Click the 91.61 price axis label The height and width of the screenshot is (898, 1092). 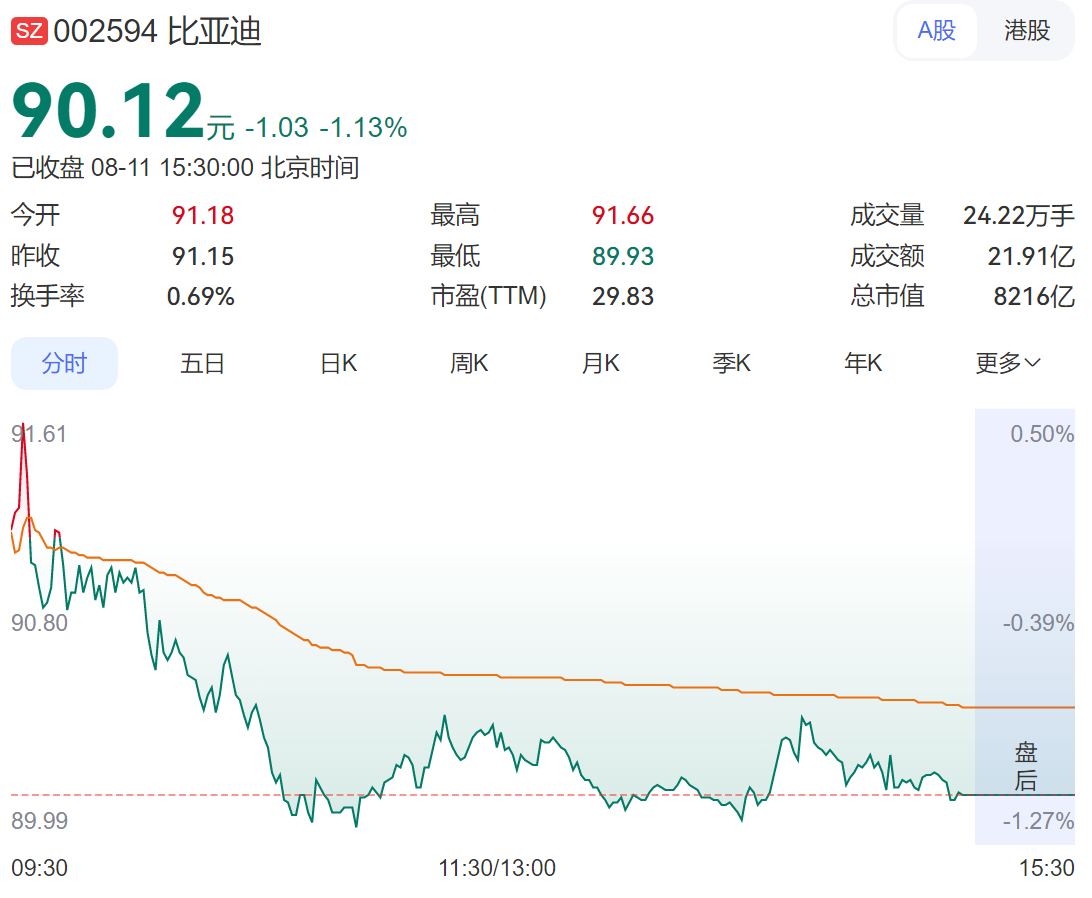click(x=39, y=434)
